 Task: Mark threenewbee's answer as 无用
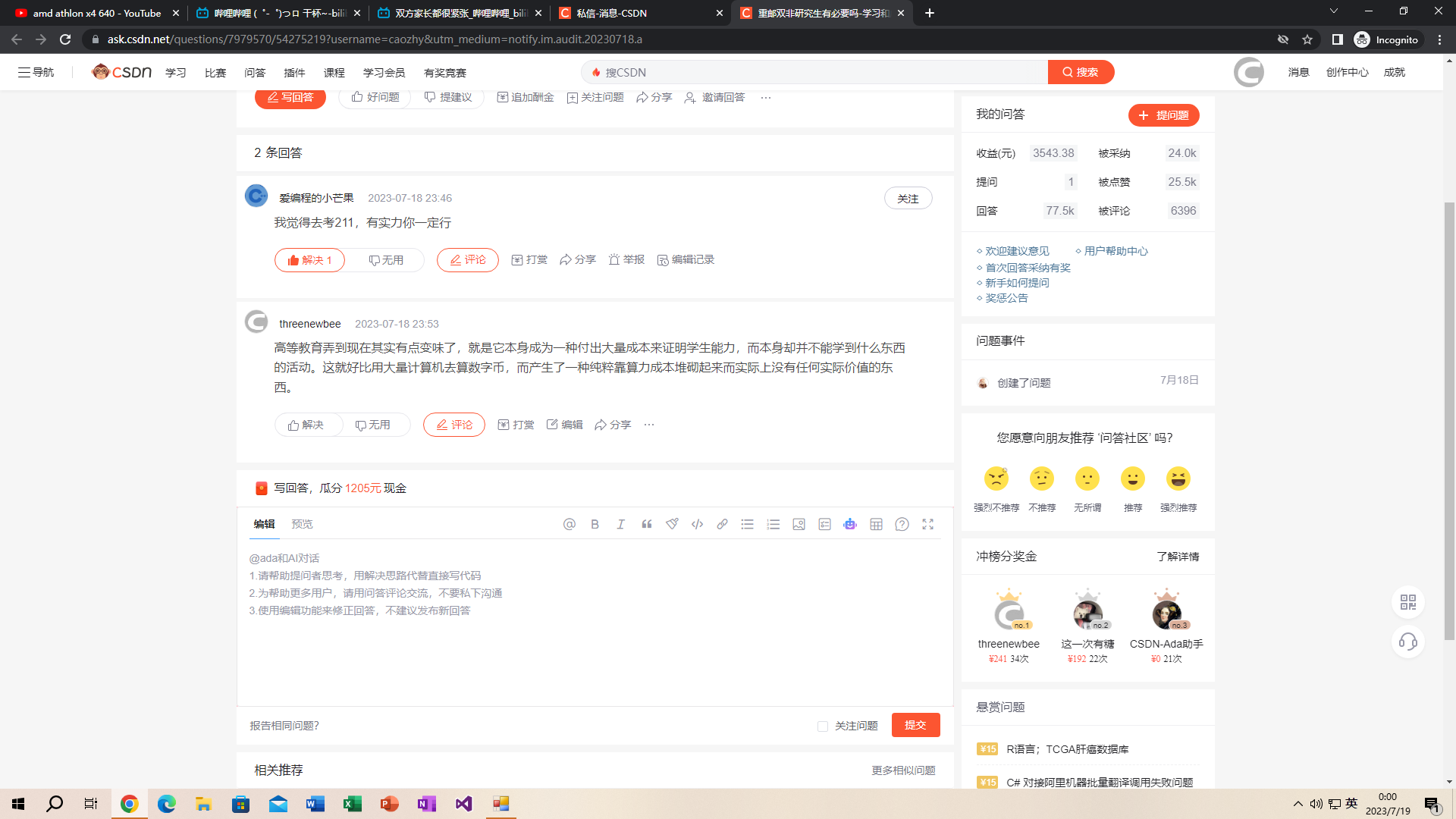(x=373, y=425)
